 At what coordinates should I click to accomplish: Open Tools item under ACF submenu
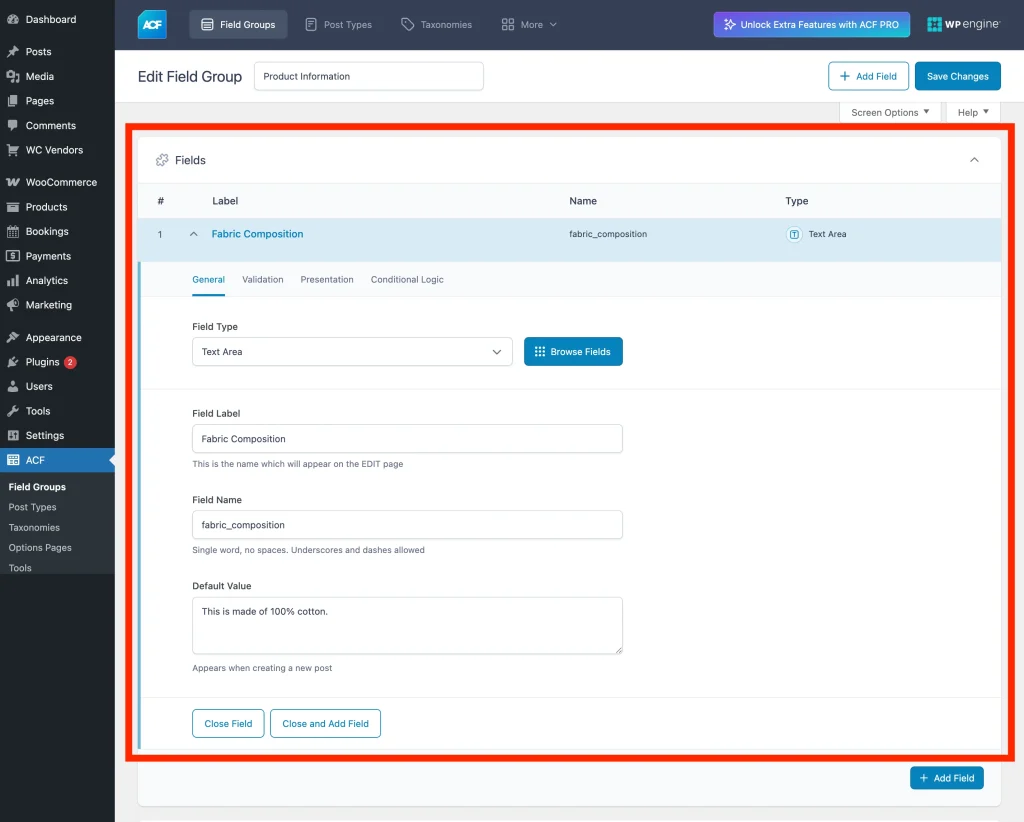[20, 568]
